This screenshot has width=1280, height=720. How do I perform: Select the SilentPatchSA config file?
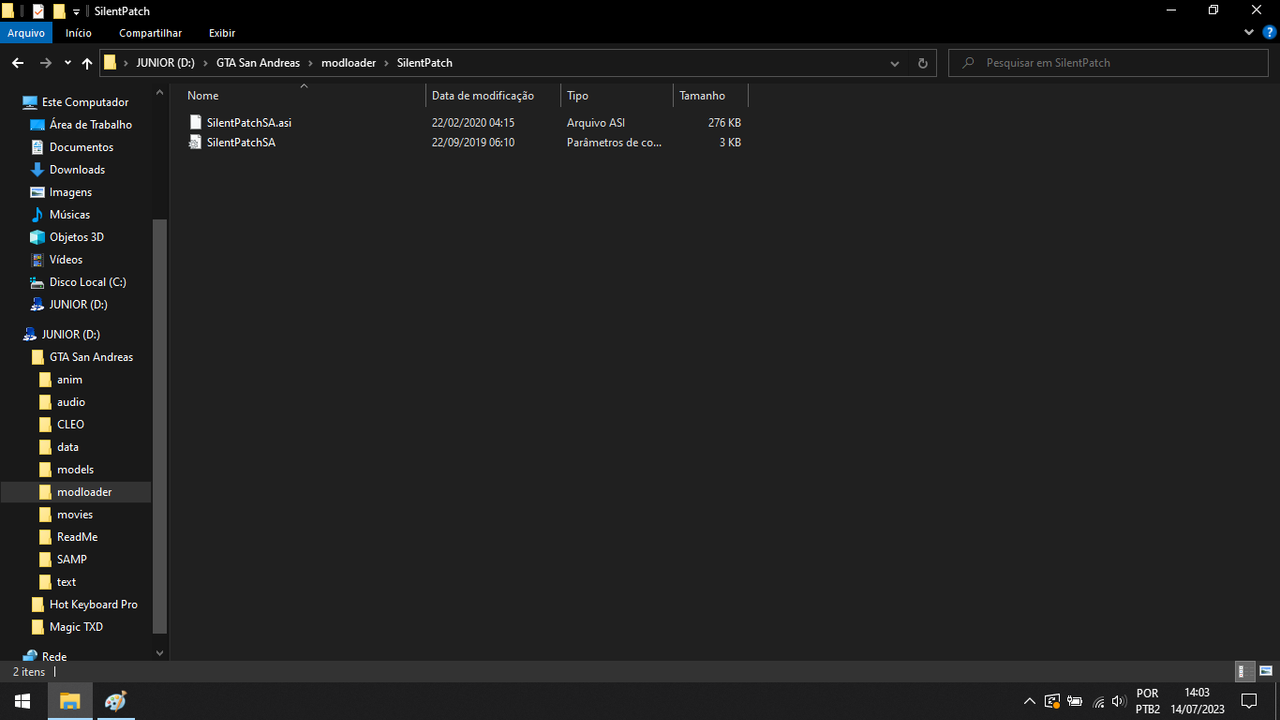tap(241, 142)
